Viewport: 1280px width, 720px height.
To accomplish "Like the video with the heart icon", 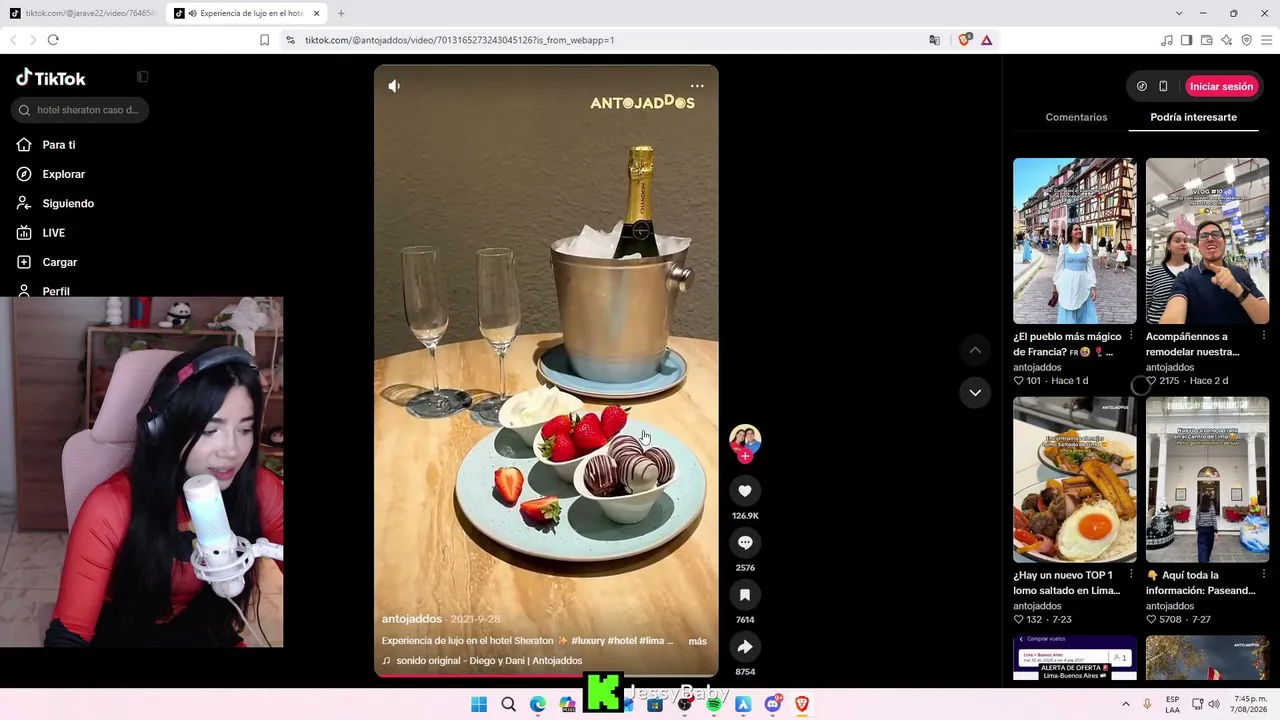I will tap(745, 491).
